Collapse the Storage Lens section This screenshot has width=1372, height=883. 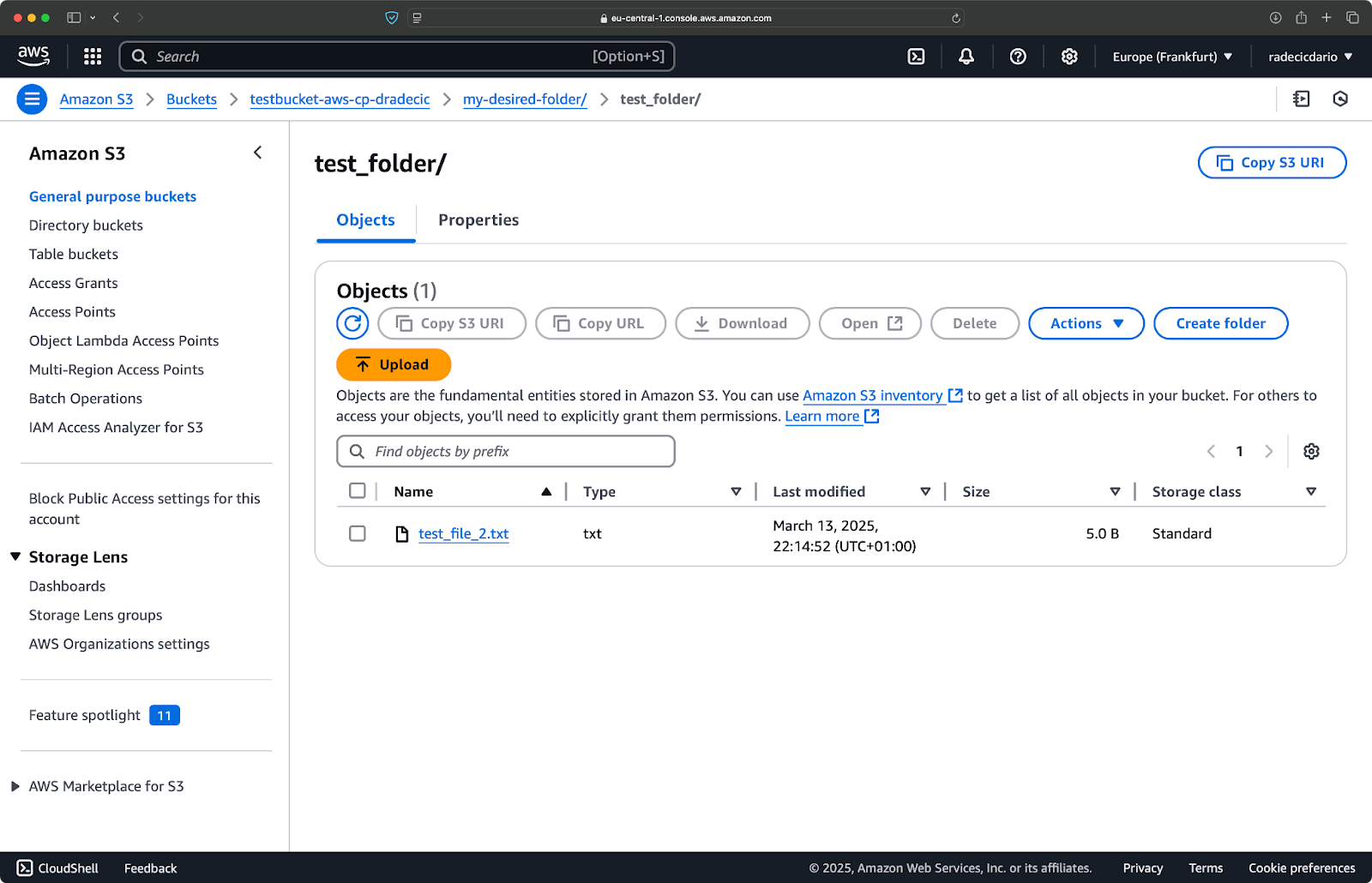pos(15,556)
